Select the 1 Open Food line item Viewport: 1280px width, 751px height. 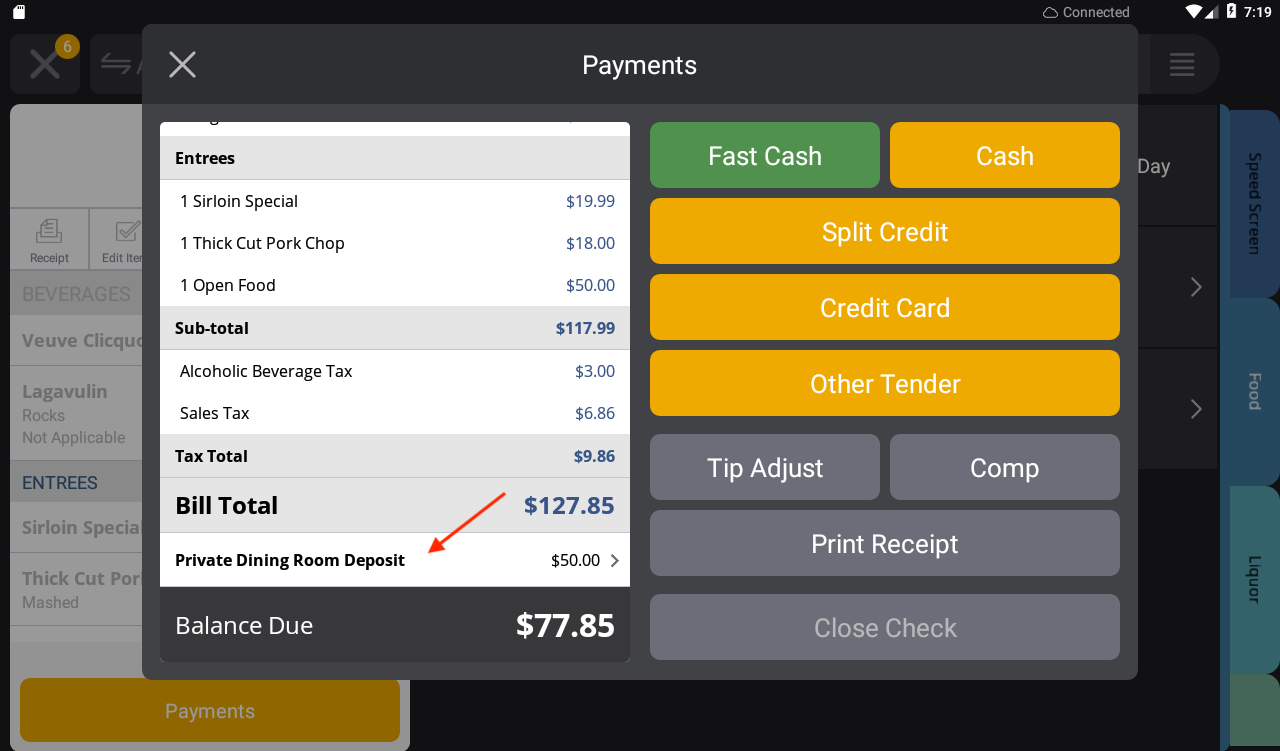coord(395,285)
